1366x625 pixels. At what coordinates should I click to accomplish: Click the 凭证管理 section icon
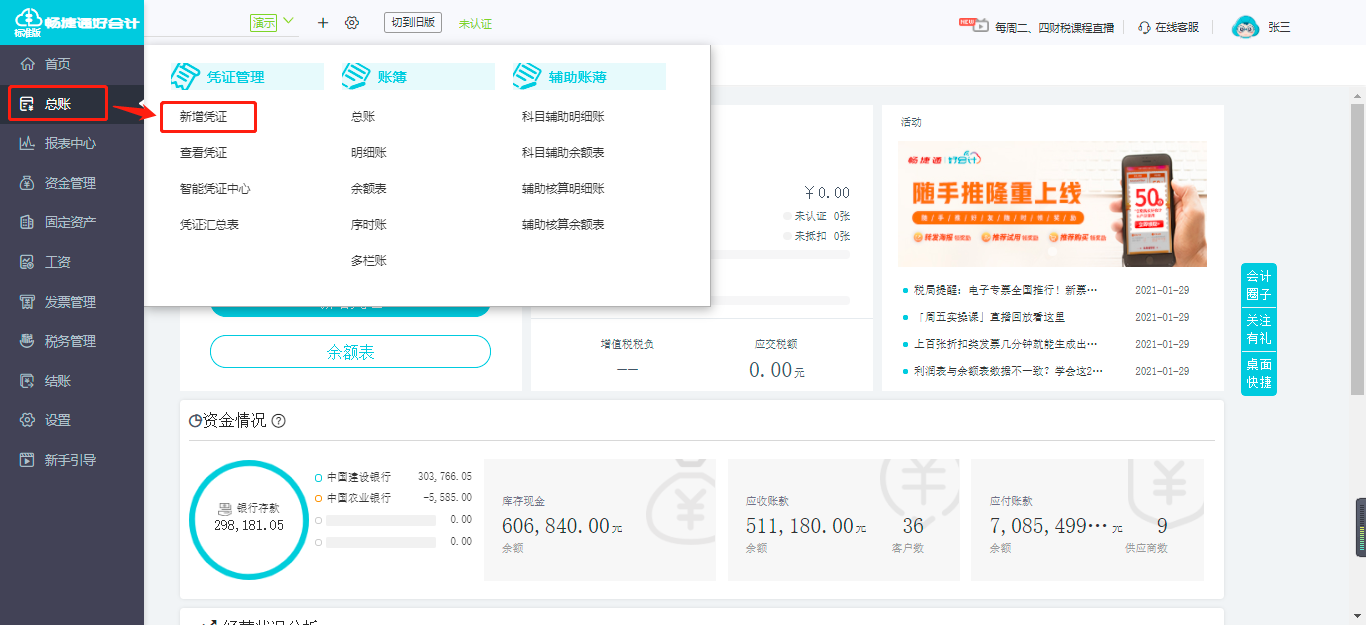pos(185,76)
